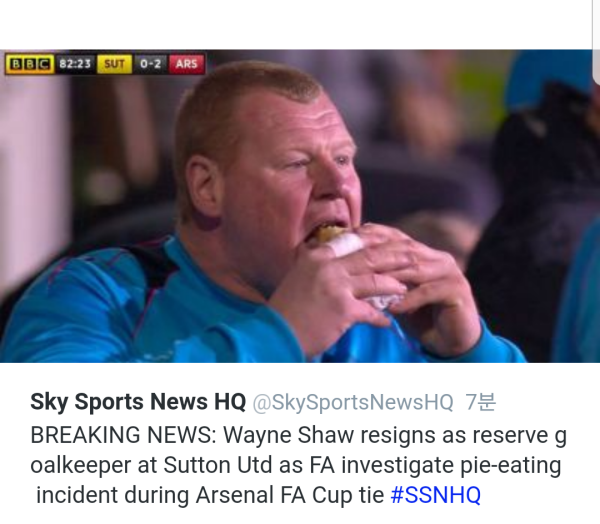The height and width of the screenshot is (524, 600).
Task: Click the red ARS team badge
Action: (x=187, y=64)
